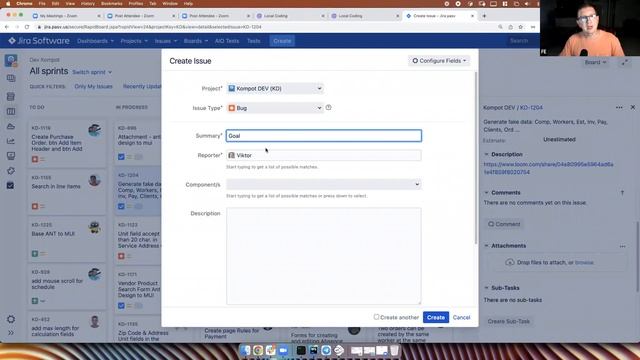Viewport: 640px width, 360px height.
Task: Collapse the Sub-Tasks section
Action: tap(487, 288)
